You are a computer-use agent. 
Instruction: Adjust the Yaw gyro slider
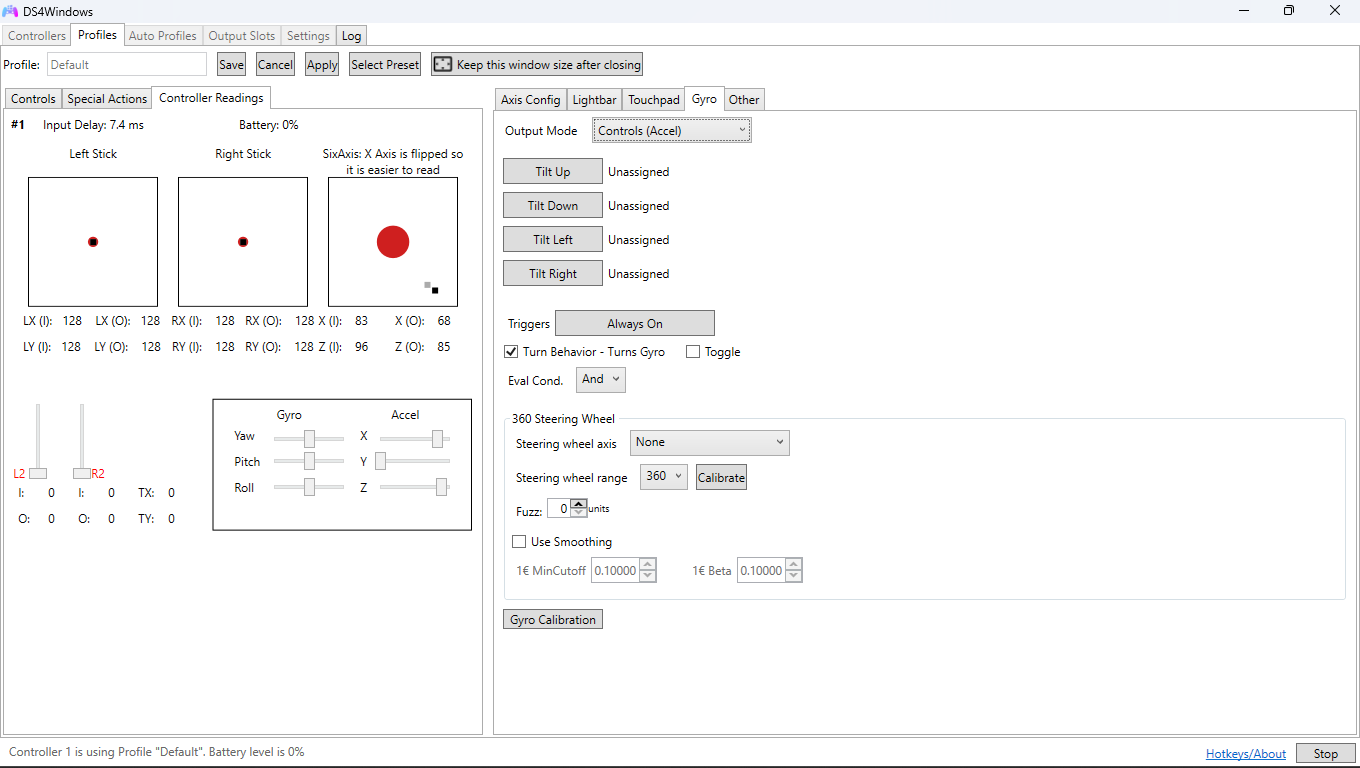click(x=311, y=437)
